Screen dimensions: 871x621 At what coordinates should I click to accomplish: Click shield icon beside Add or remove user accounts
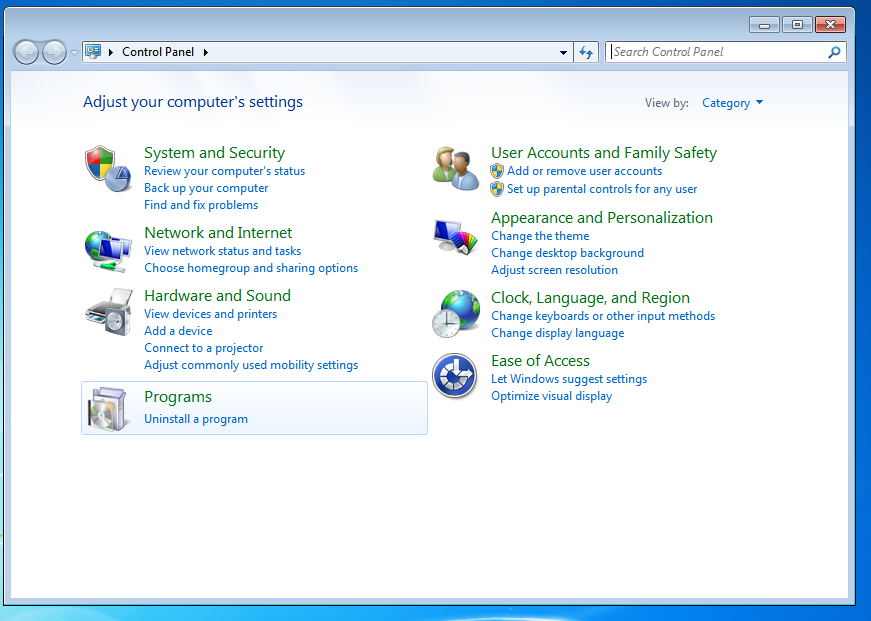[497, 171]
